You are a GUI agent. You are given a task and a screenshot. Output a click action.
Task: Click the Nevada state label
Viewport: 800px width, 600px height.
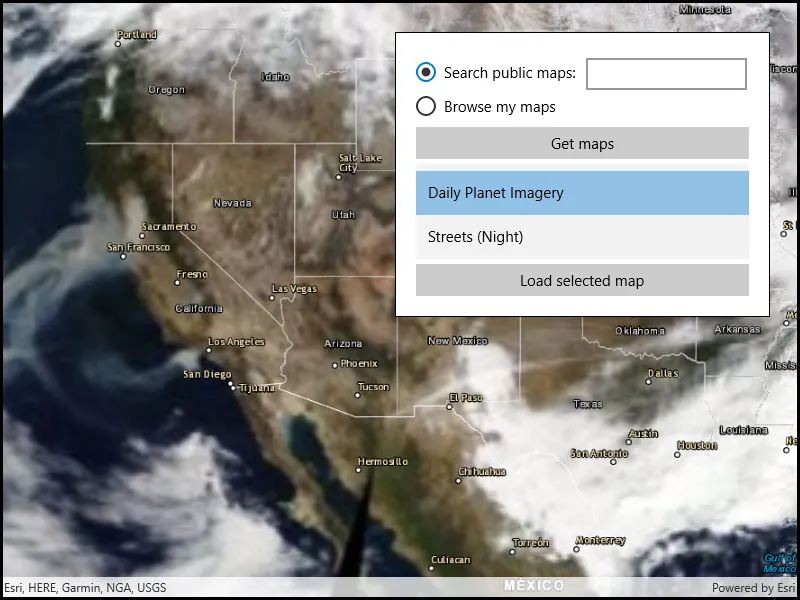tap(233, 203)
